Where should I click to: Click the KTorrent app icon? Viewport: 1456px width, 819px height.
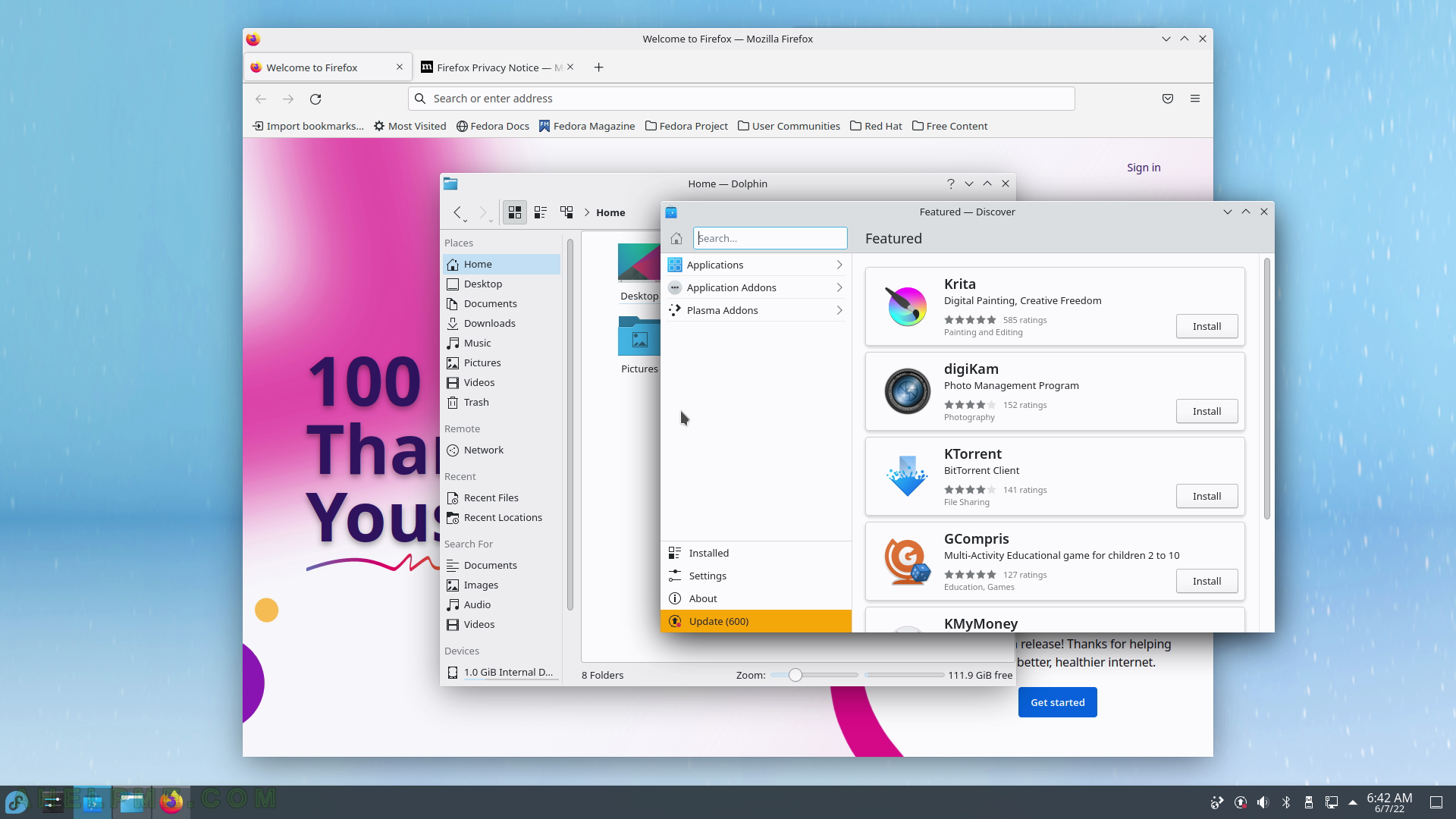pos(907,476)
